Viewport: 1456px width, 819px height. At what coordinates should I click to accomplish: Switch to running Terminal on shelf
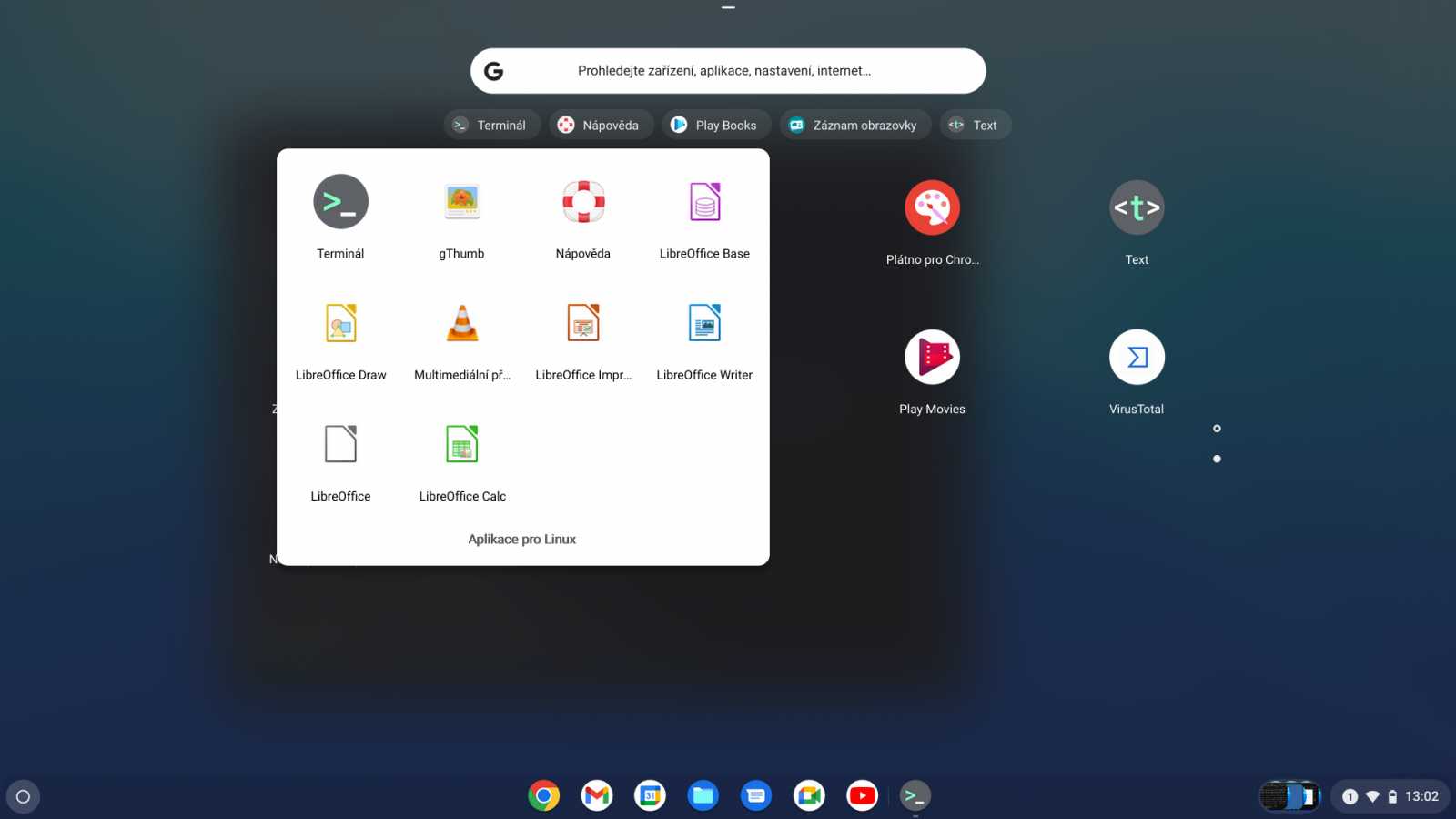915,796
